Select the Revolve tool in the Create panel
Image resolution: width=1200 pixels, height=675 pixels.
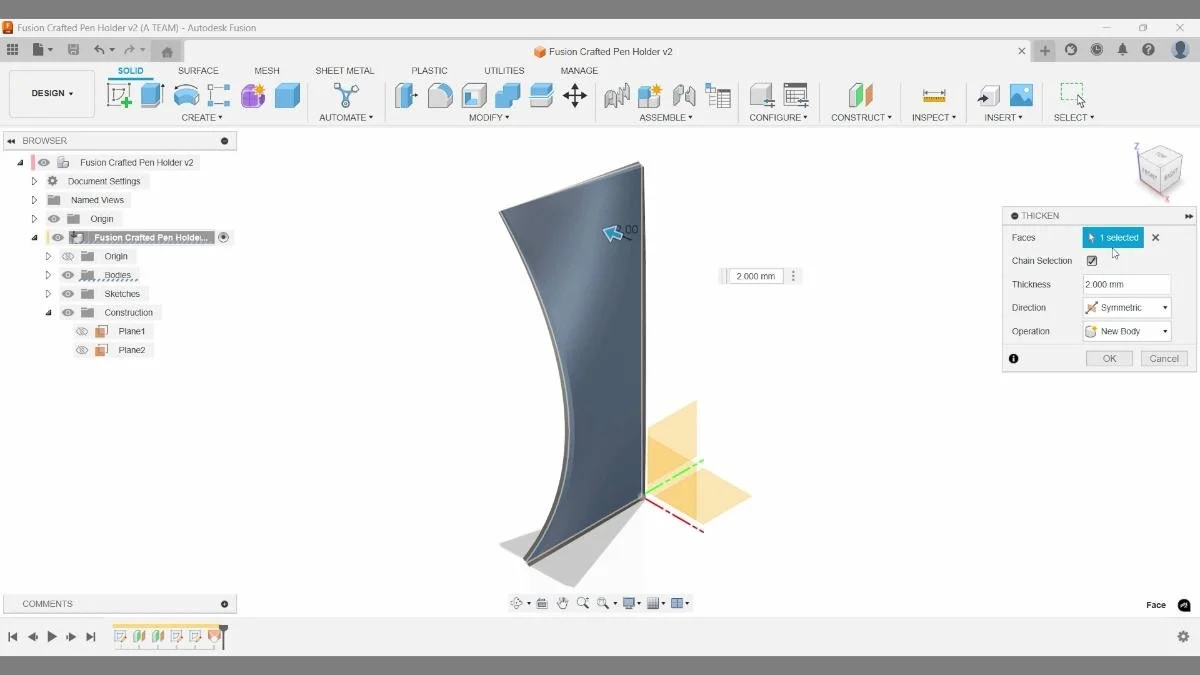pos(185,95)
